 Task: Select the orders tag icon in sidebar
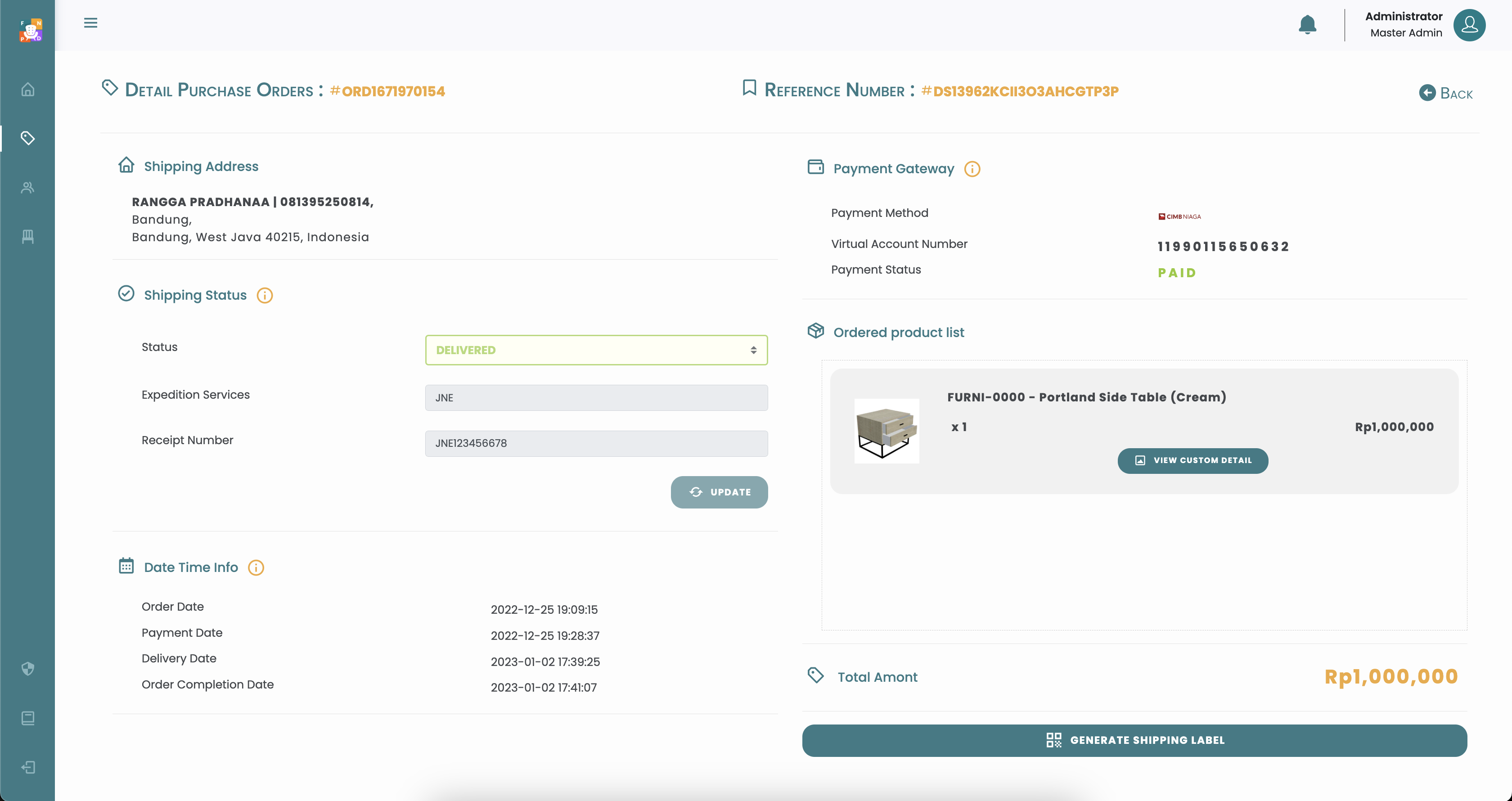click(27, 138)
